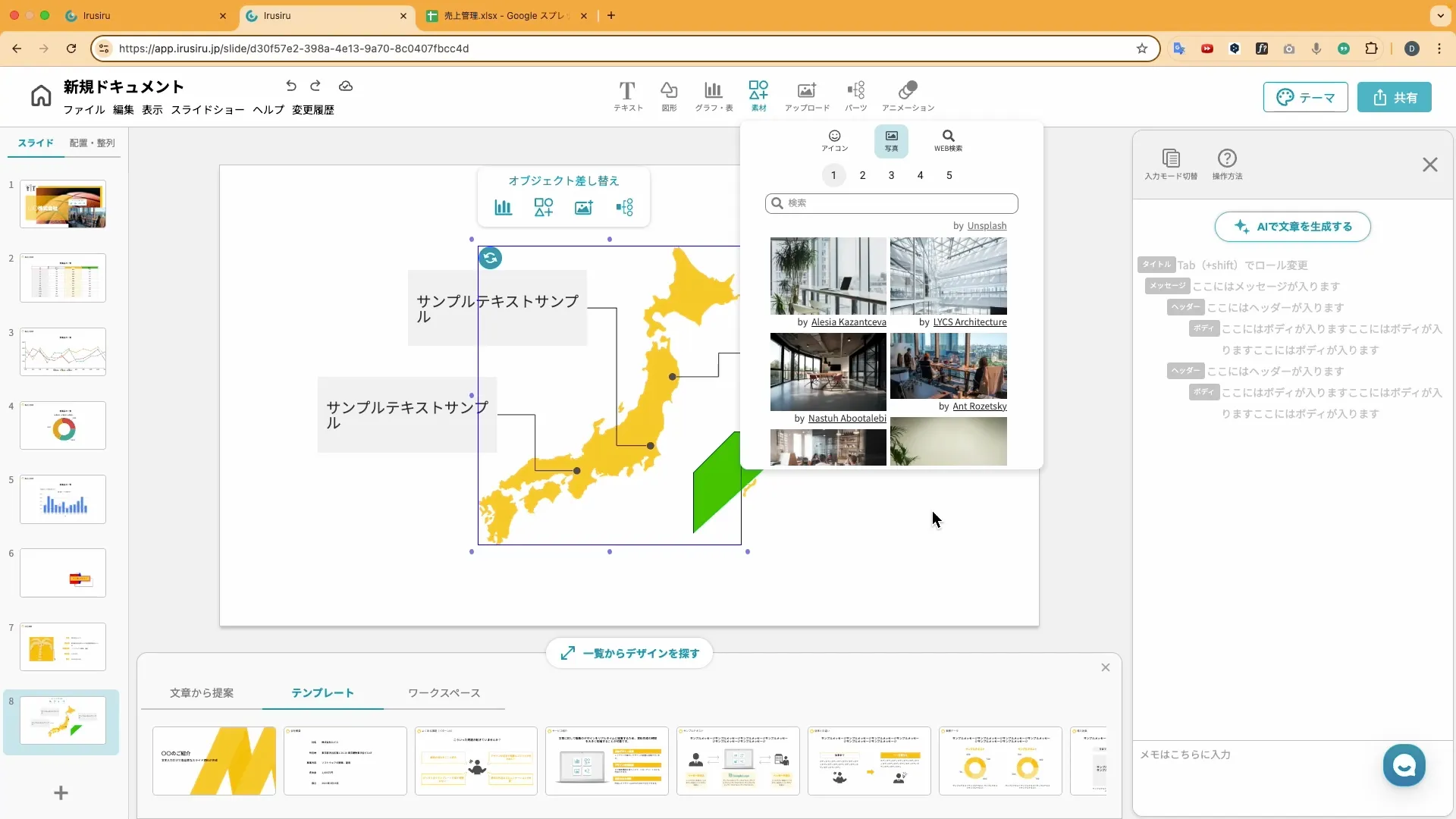Screen dimensions: 1456x819
Task: Click the Unsplash link
Action: click(987, 226)
